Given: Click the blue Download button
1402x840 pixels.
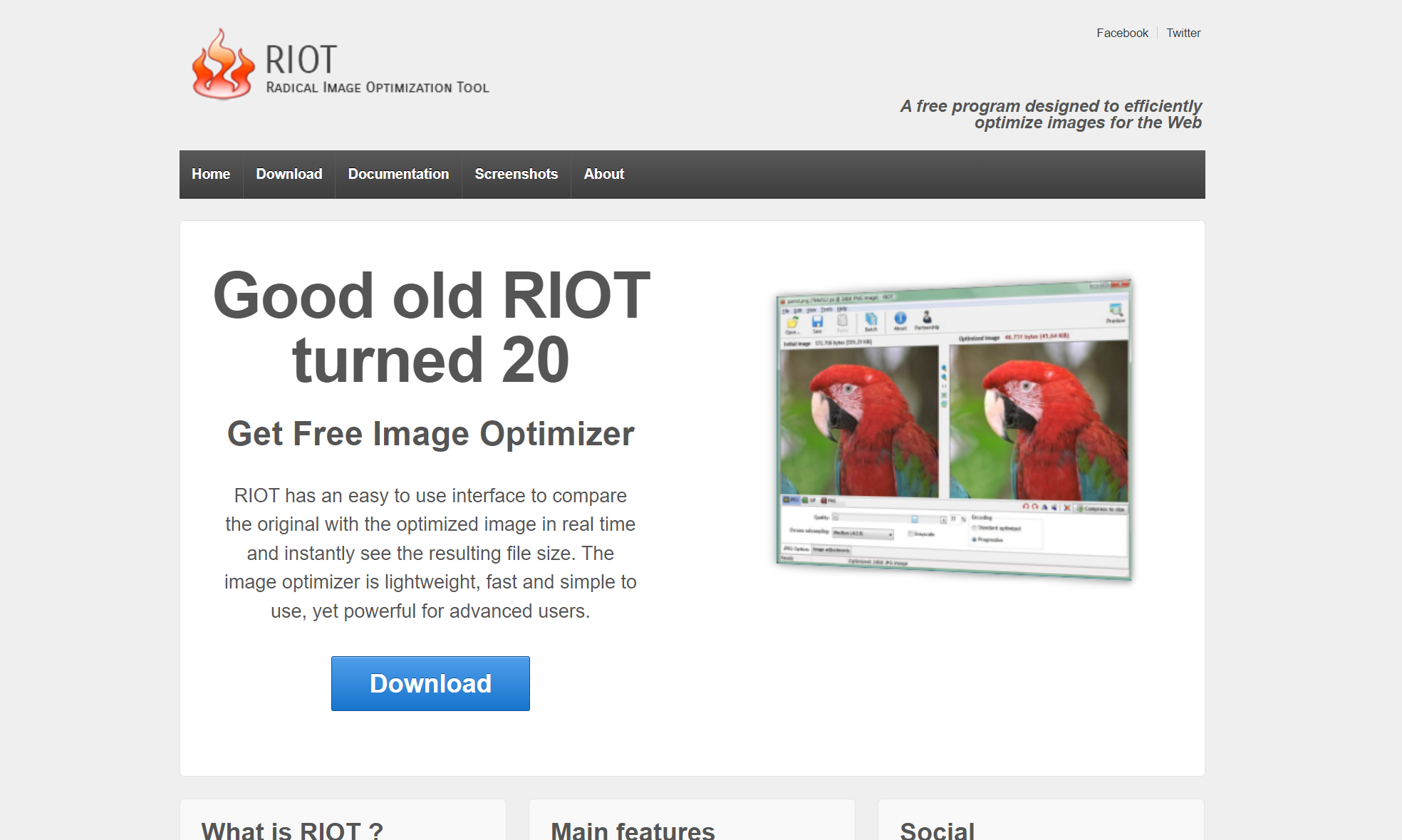Looking at the screenshot, I should [430, 683].
